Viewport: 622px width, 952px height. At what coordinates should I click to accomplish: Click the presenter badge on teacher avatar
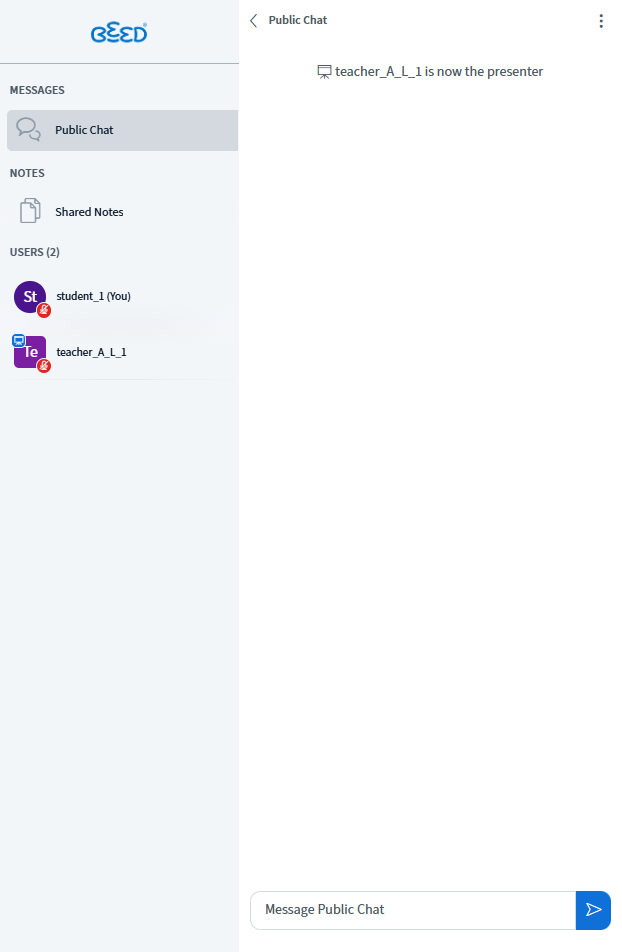(19, 340)
